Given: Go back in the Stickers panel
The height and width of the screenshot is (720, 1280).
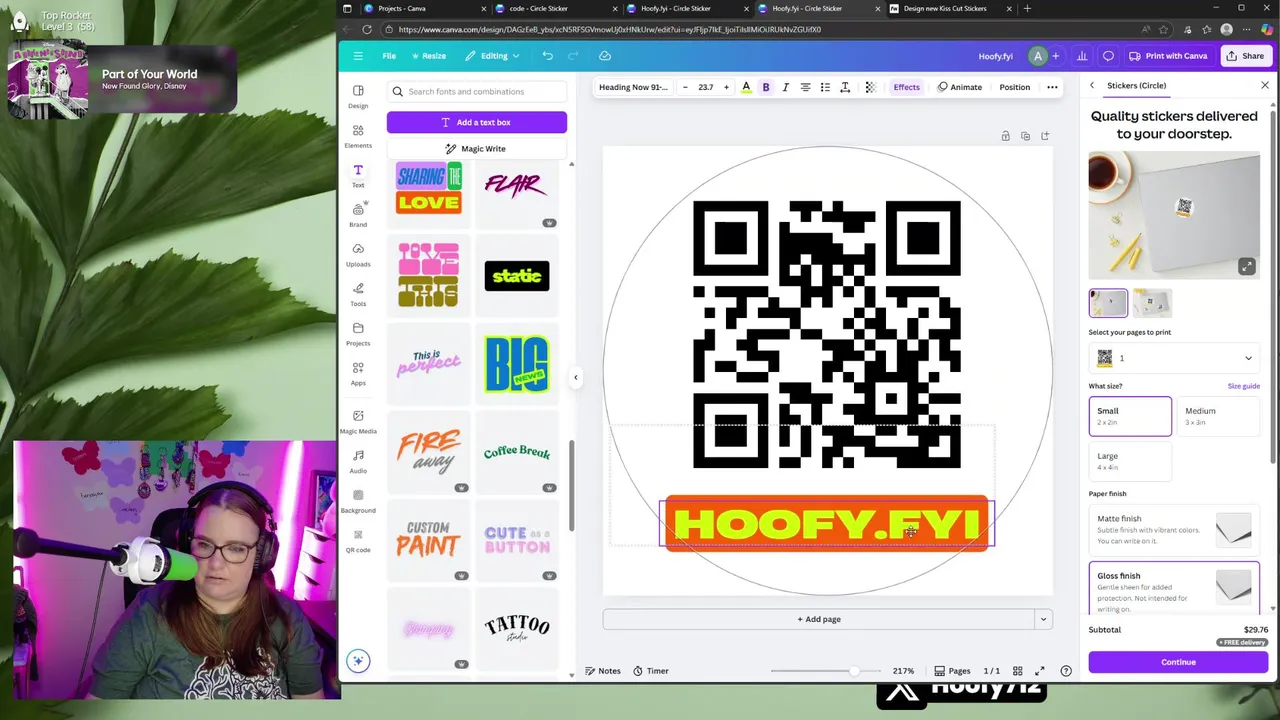Looking at the screenshot, I should (1092, 86).
